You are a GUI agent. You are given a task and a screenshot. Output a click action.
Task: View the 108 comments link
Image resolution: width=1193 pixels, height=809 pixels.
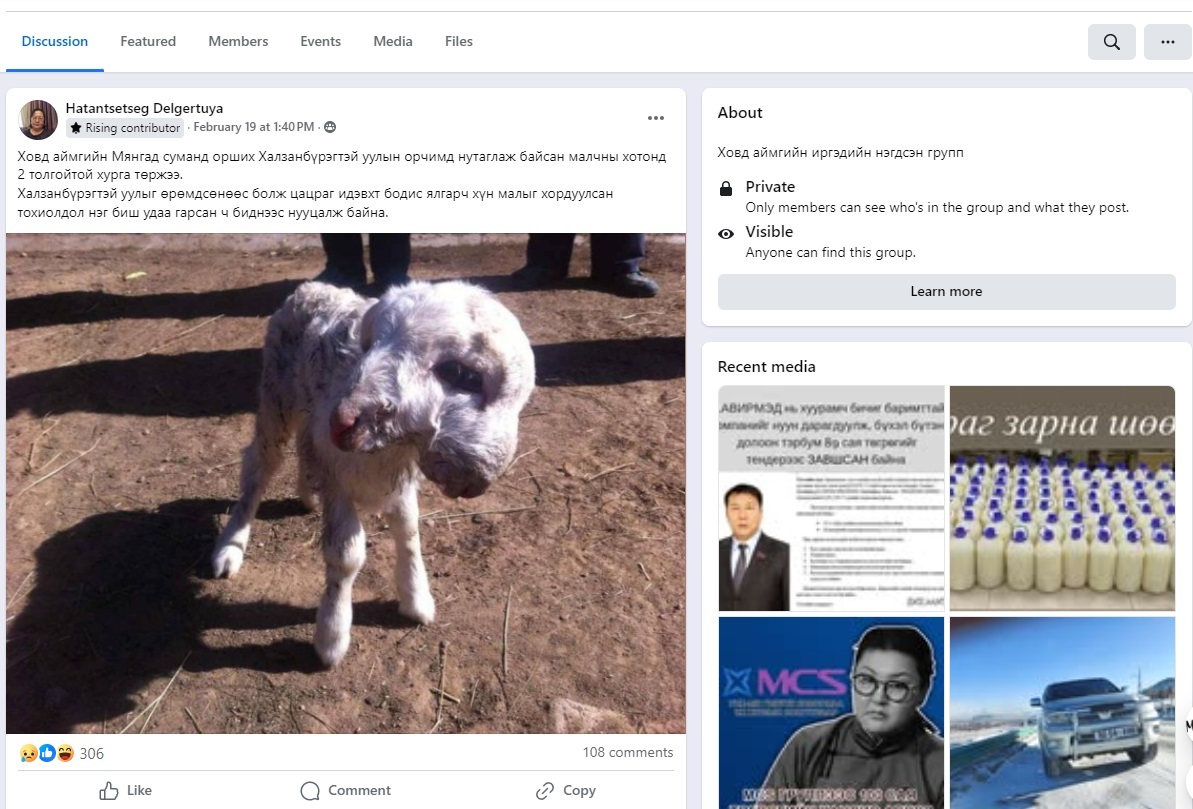click(628, 752)
